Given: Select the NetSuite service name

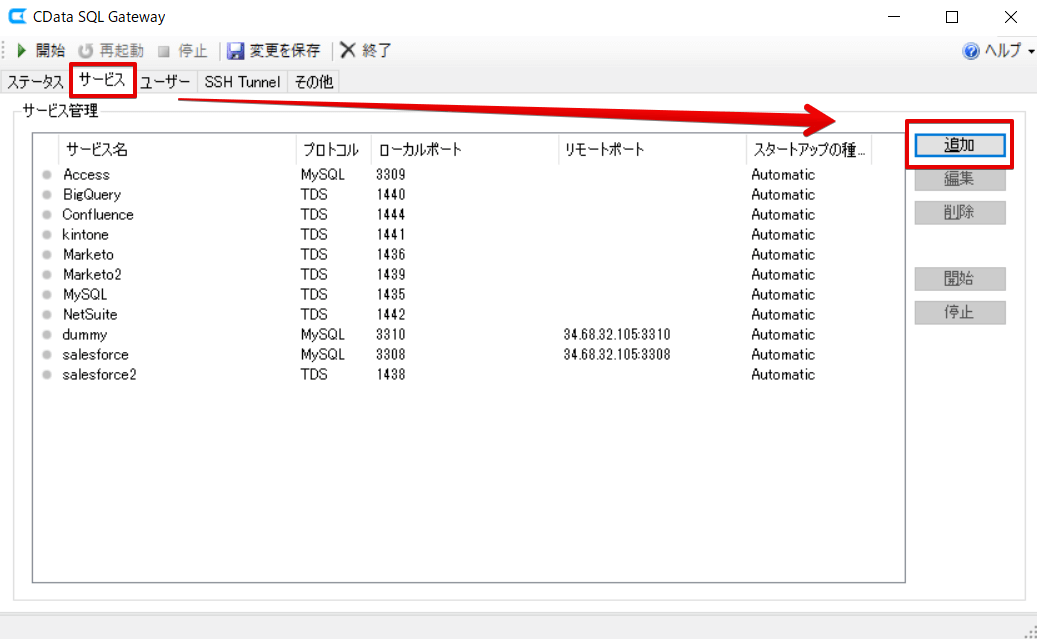Looking at the screenshot, I should click(x=90, y=314).
